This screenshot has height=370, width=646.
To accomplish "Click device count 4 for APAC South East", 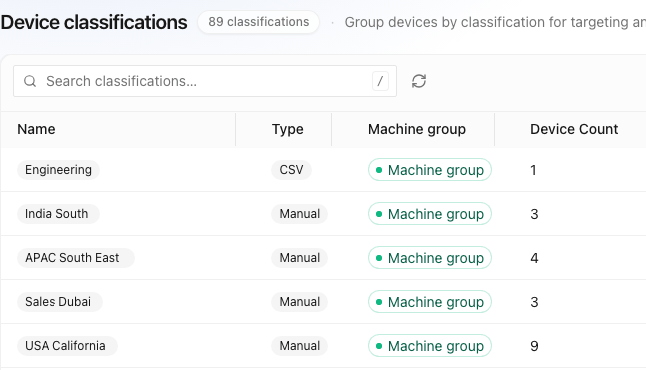I will 534,258.
